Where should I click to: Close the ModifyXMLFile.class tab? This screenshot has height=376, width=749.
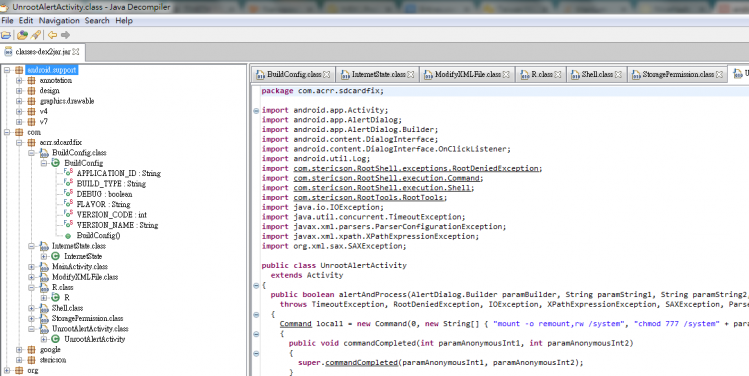point(506,75)
